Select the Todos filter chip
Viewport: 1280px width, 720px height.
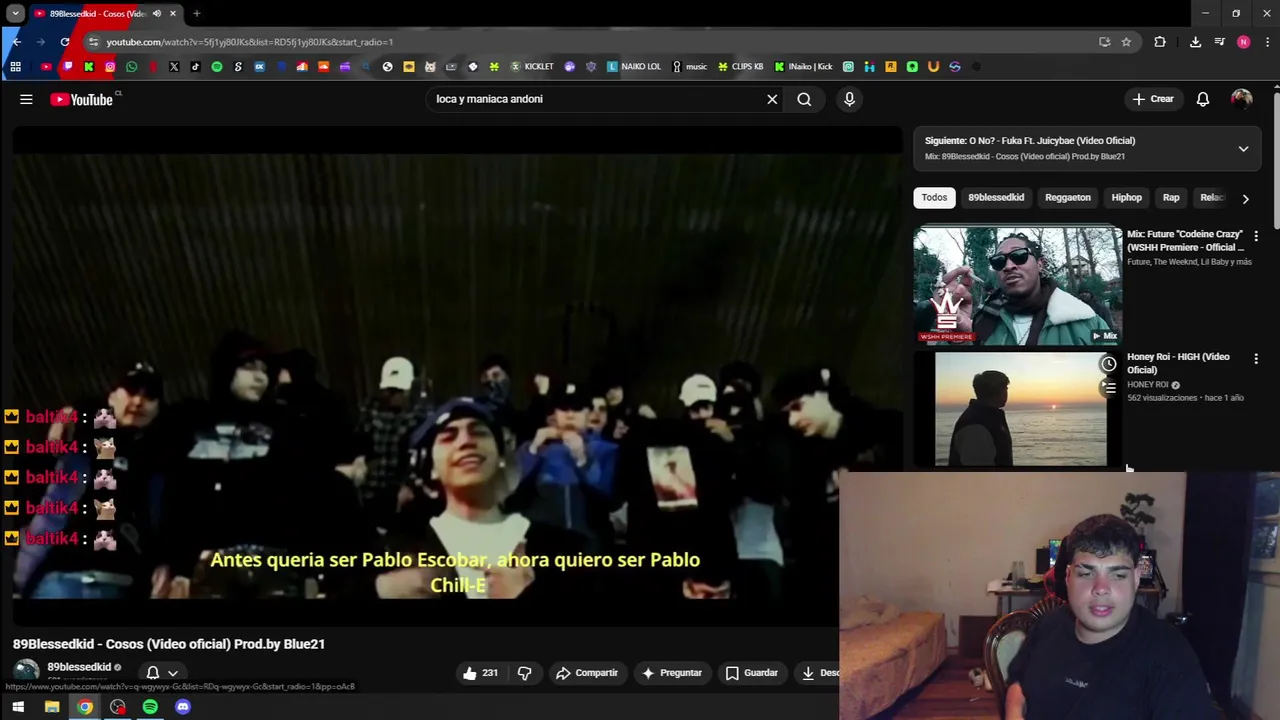pos(934,197)
